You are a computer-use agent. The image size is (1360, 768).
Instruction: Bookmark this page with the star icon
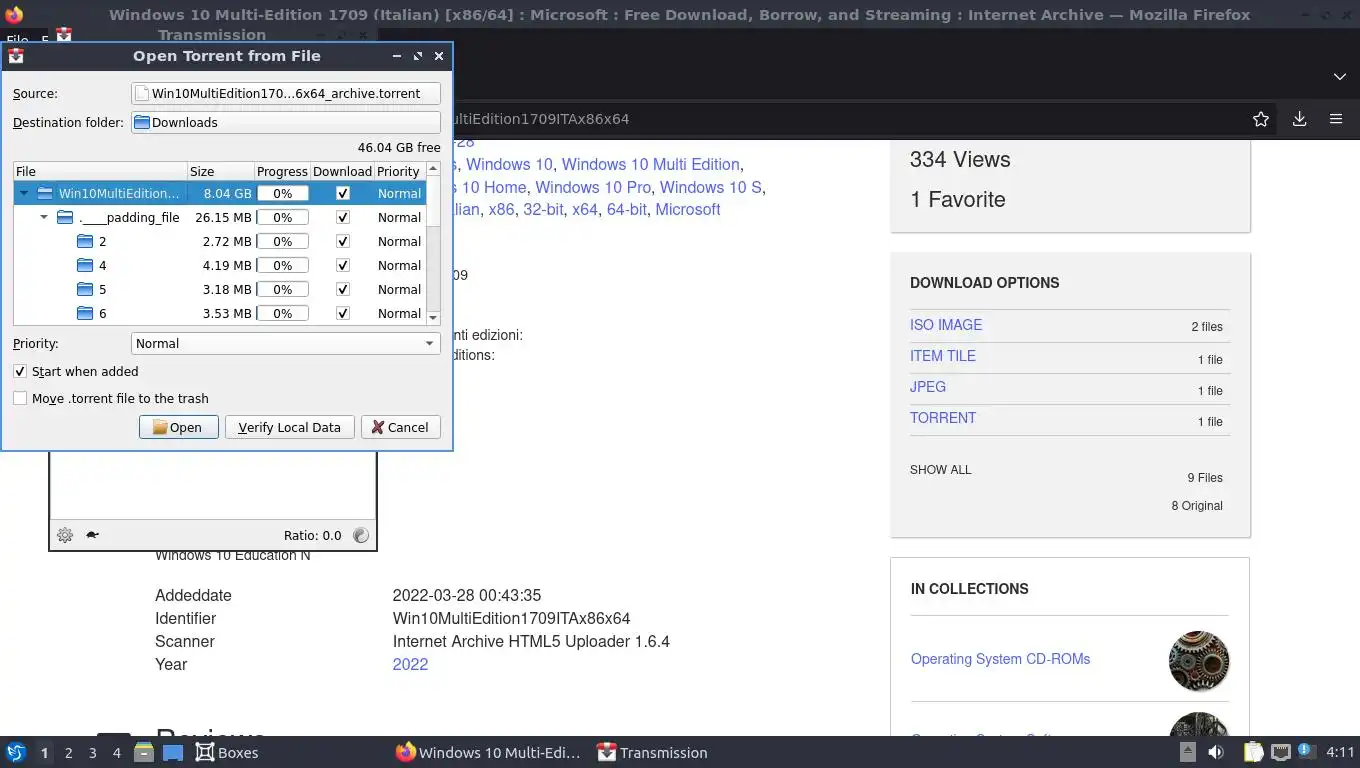[1261, 119]
